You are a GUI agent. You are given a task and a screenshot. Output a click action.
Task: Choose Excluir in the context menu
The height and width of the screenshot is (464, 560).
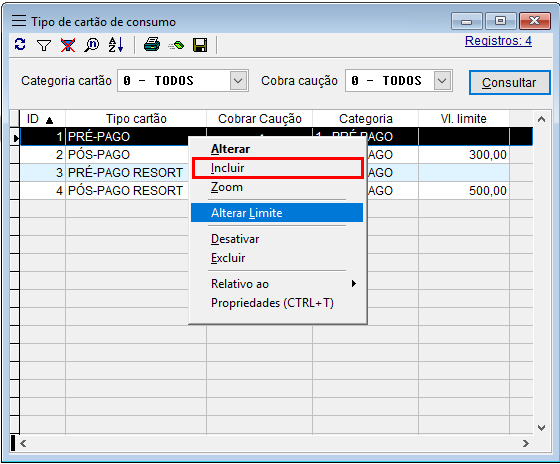pos(228,258)
